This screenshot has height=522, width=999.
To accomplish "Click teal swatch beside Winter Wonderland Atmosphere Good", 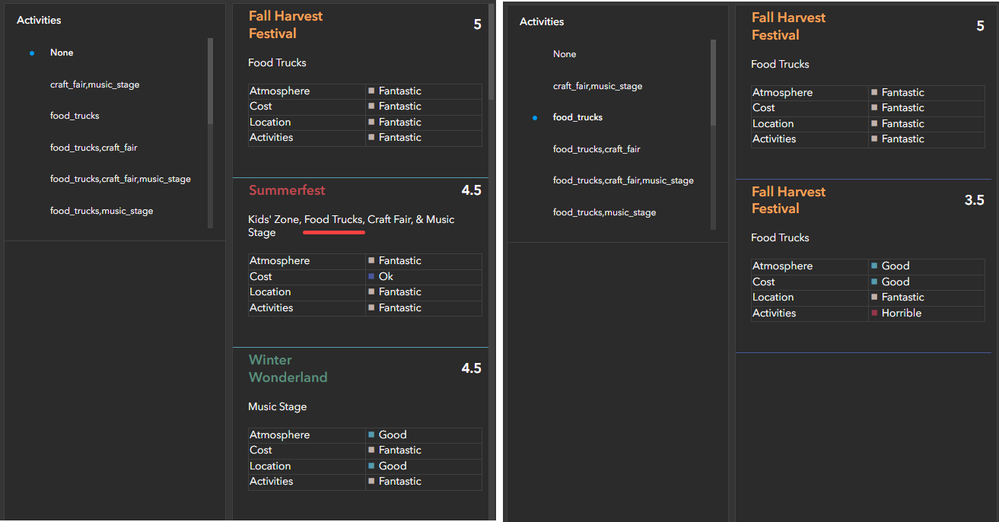I will click(x=372, y=435).
